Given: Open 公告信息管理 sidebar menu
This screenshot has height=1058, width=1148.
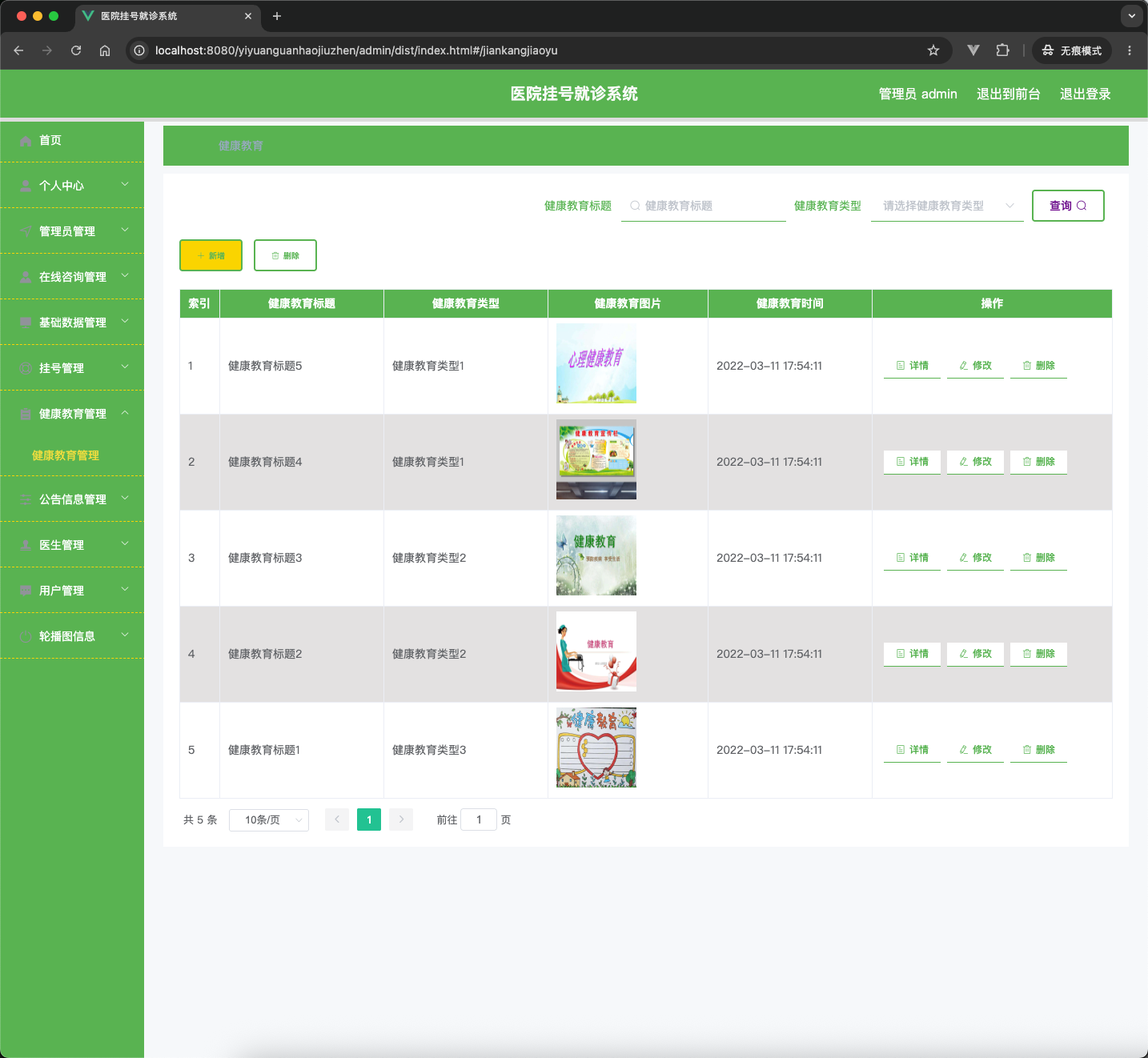Looking at the screenshot, I should tap(72, 499).
